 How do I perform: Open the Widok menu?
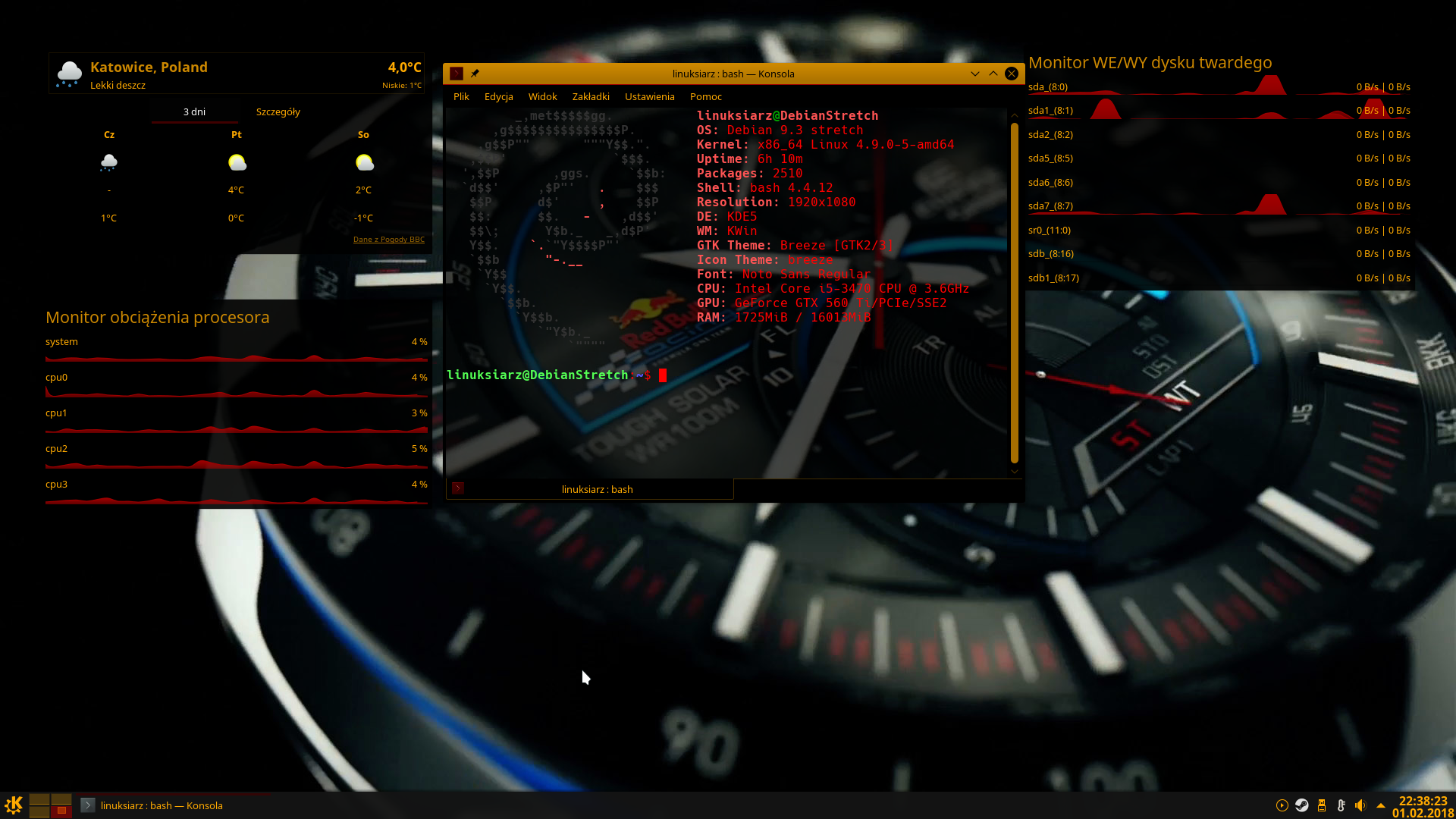click(x=542, y=96)
